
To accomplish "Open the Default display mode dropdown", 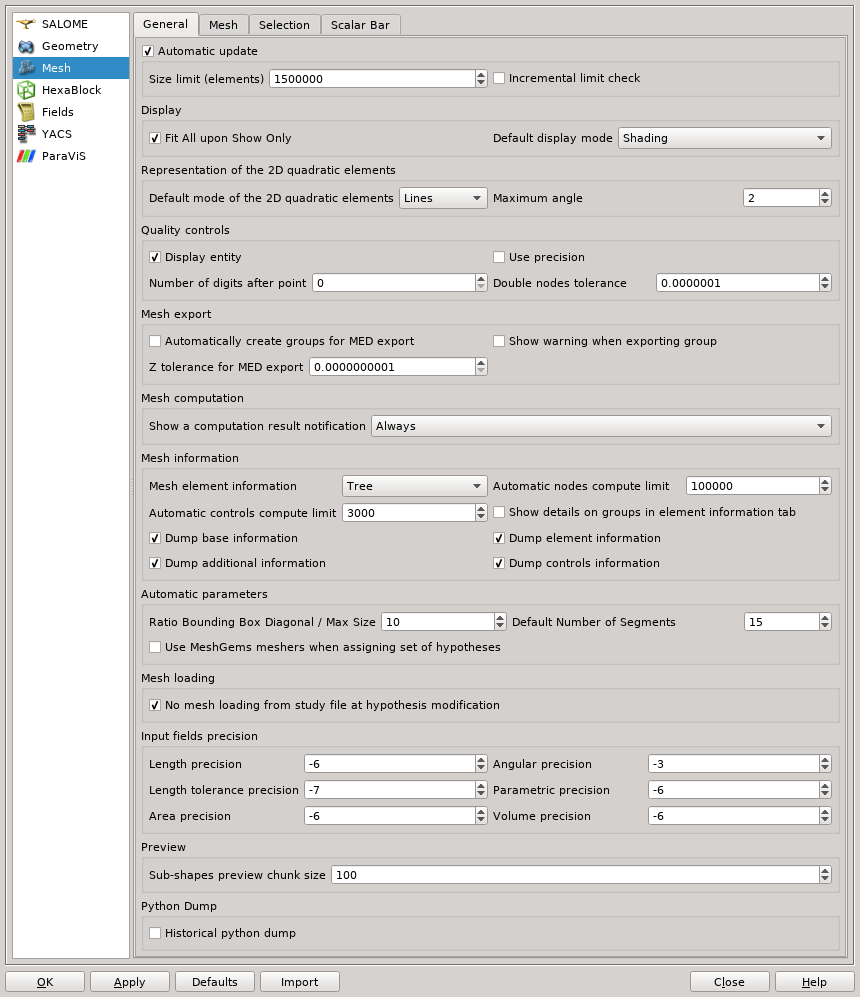I will (725, 138).
